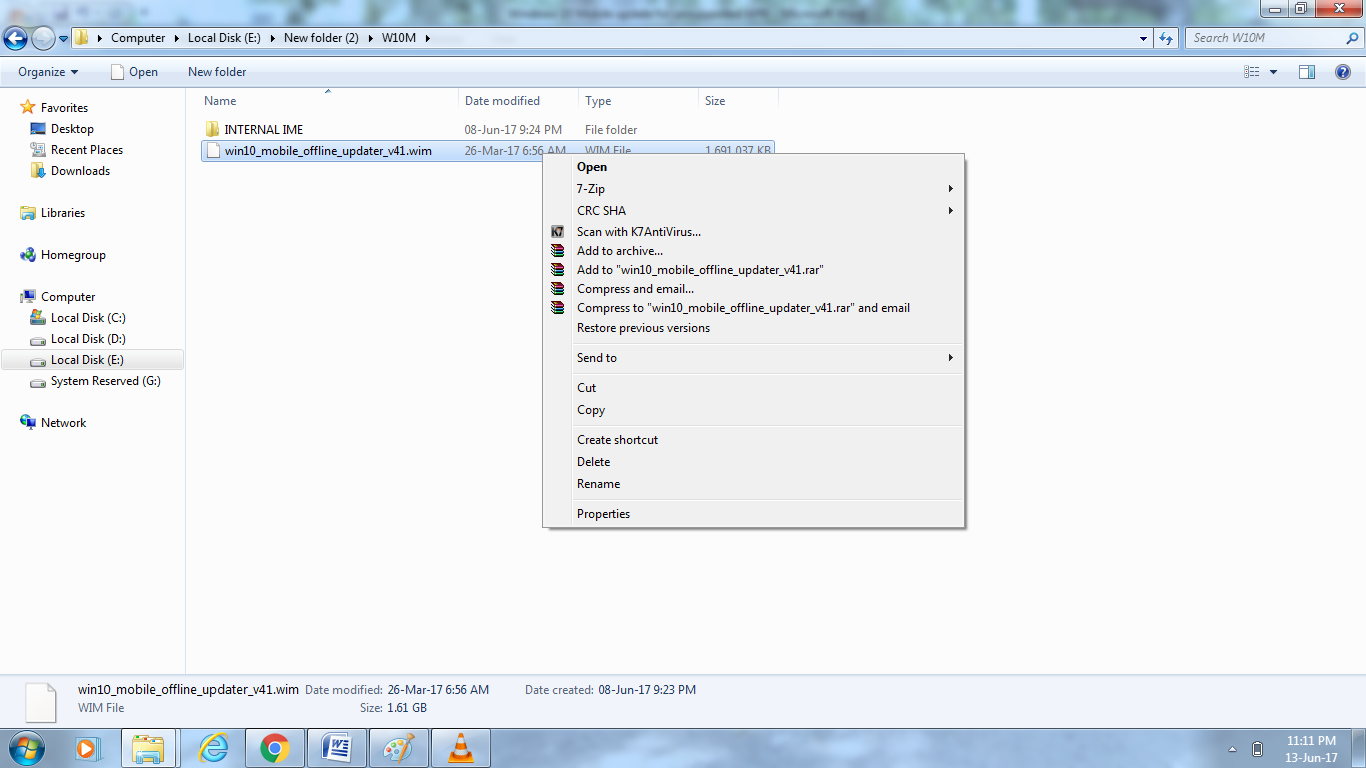Click the search magnifier icon
The height and width of the screenshot is (768, 1366).
[1353, 38]
